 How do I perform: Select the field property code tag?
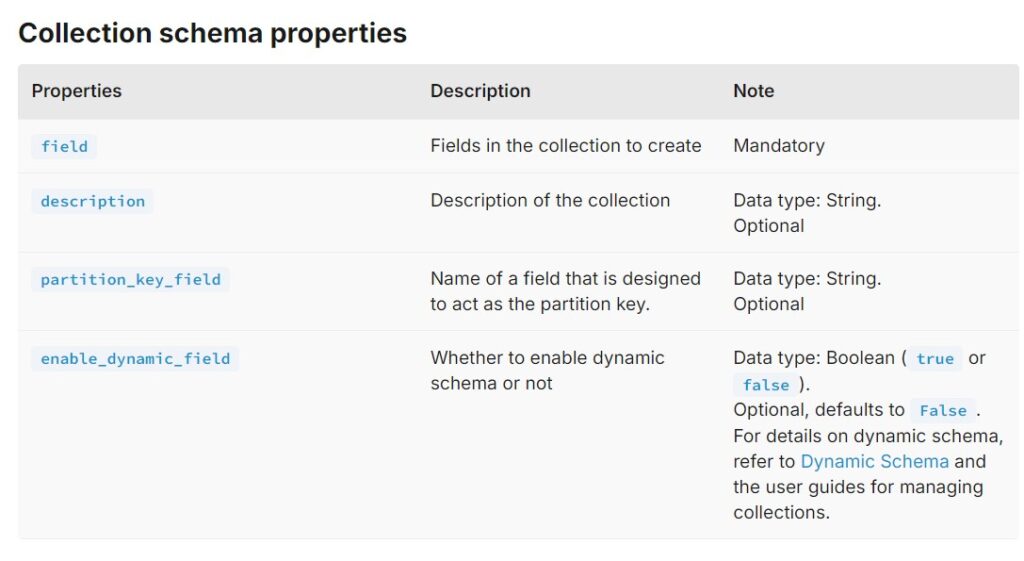pos(64,146)
